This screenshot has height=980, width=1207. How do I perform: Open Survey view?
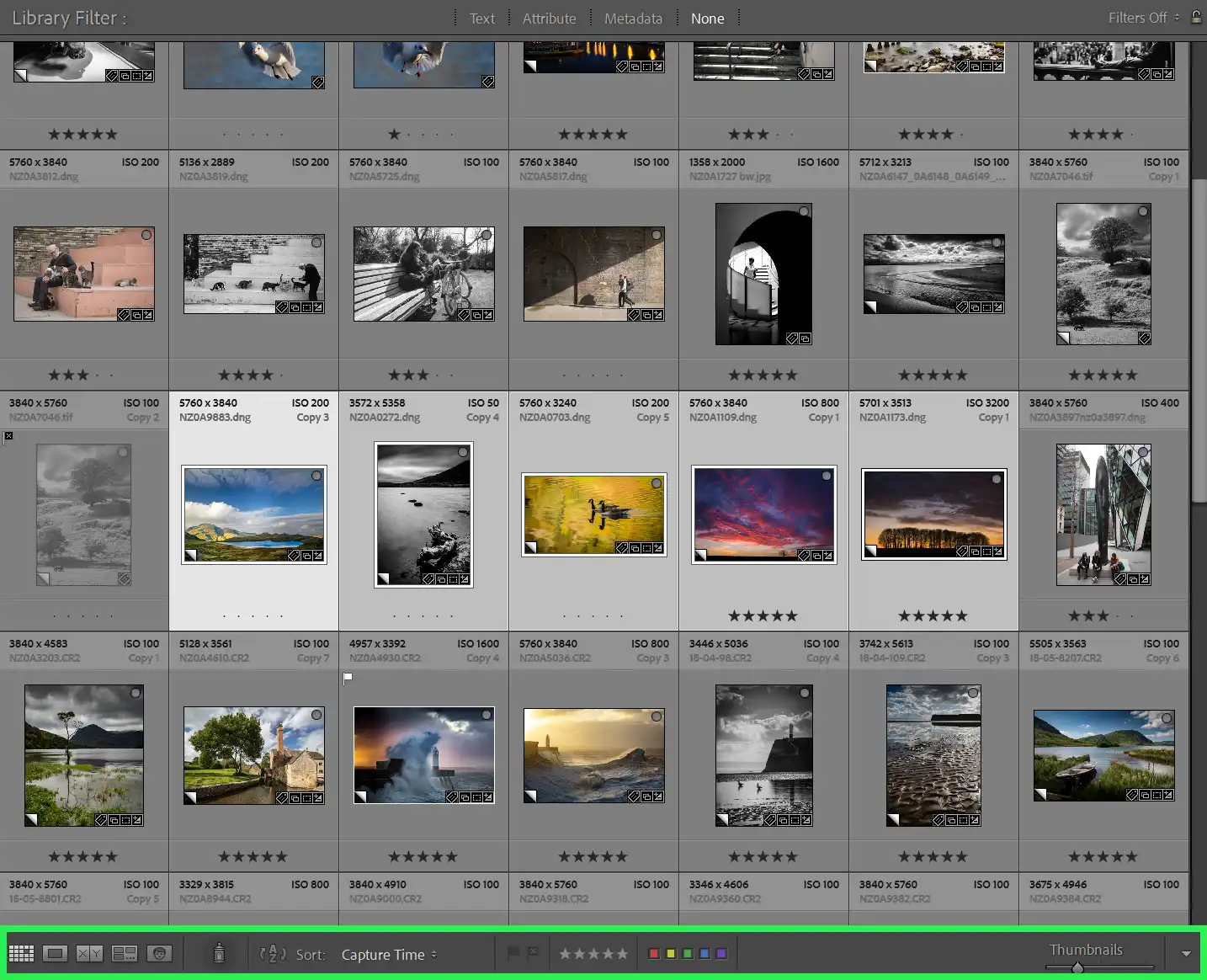click(125, 953)
